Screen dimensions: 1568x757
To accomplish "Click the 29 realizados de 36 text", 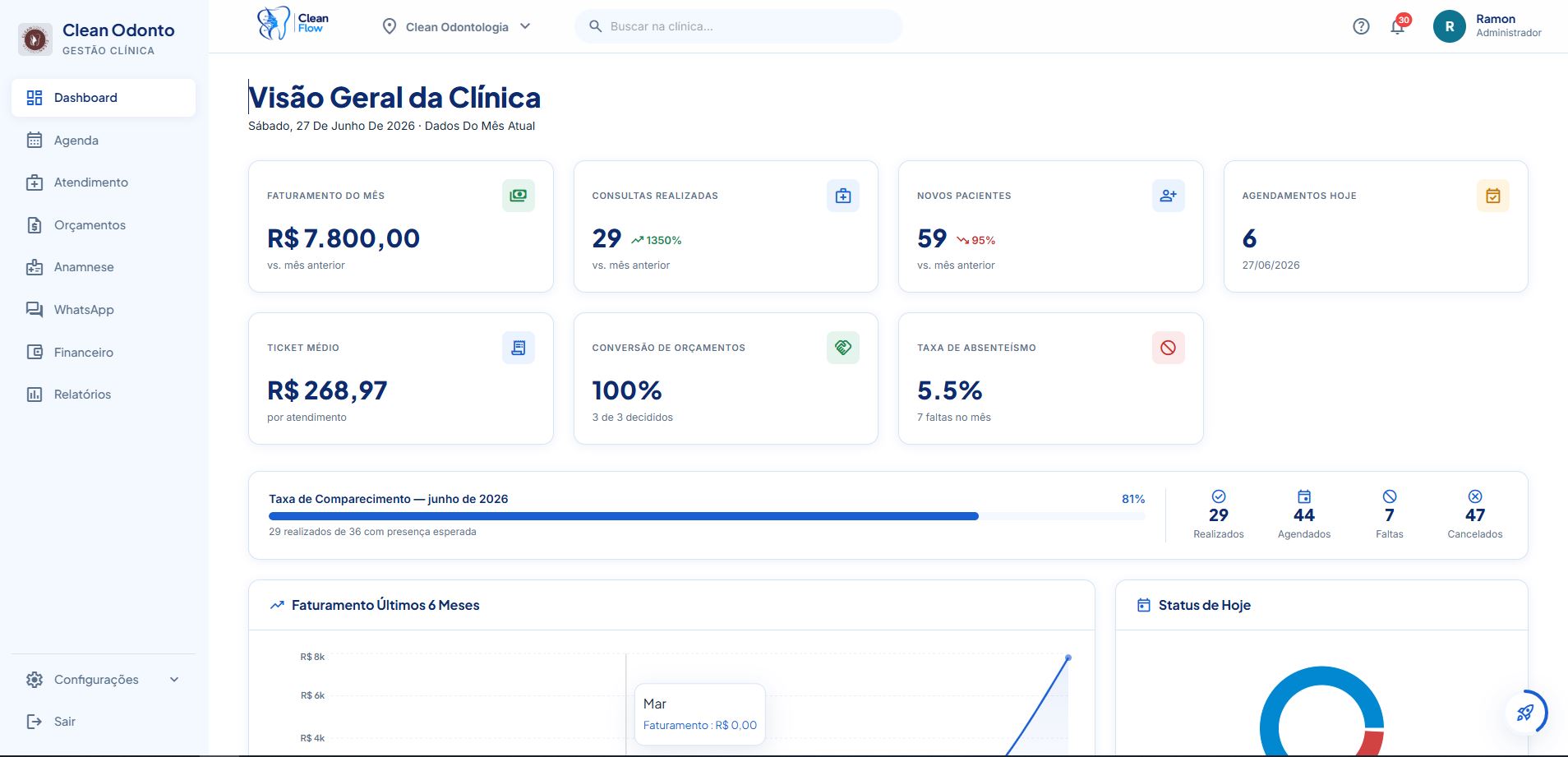I will coord(372,532).
